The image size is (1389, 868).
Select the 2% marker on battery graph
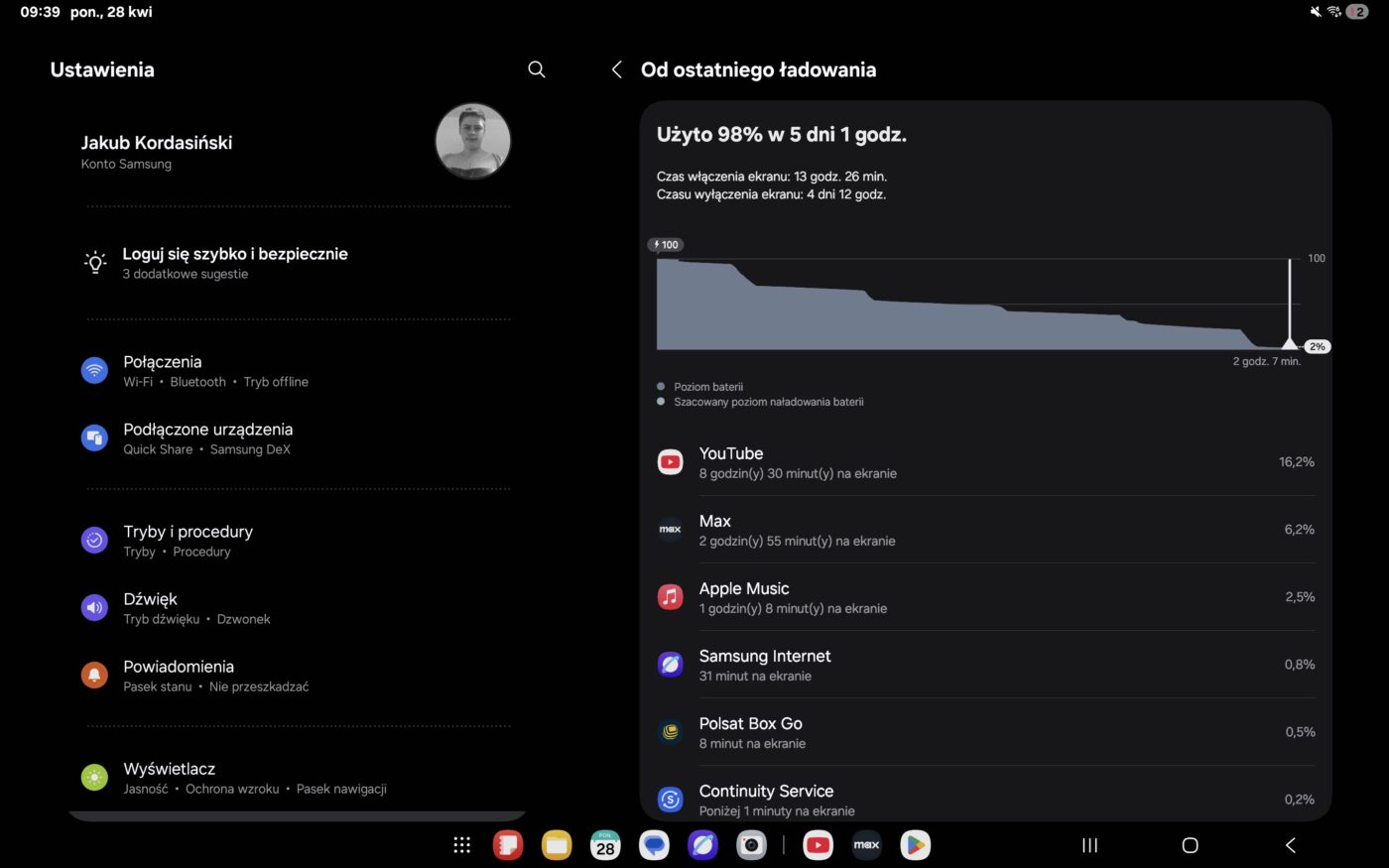click(x=1317, y=347)
